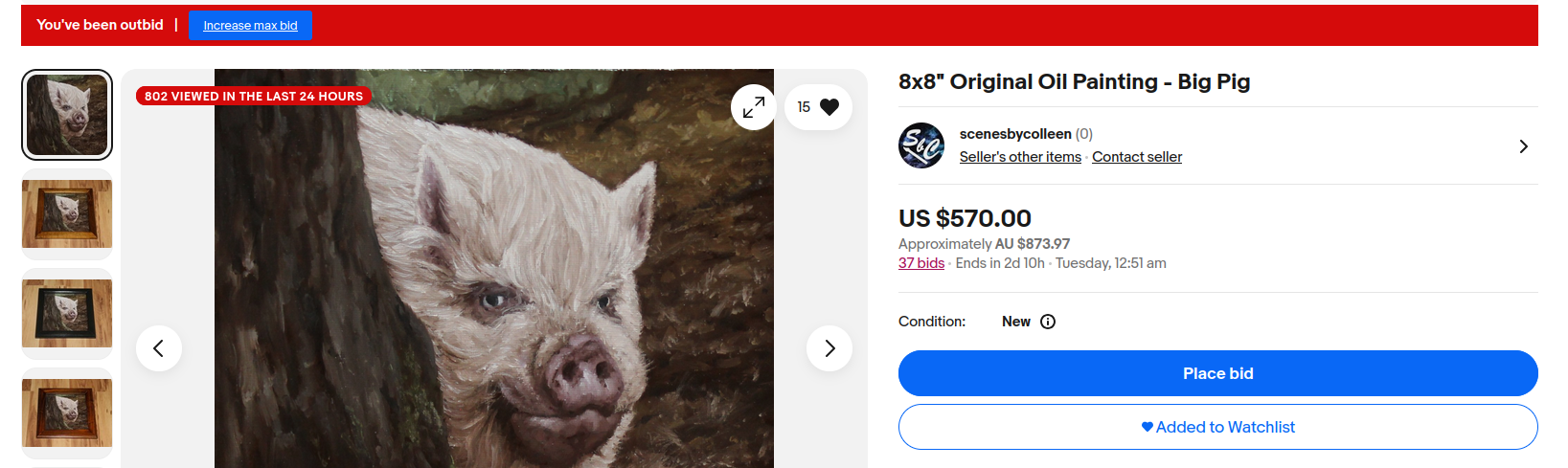Open the scenesbycolleen seller profile name
1568x468 pixels.
tap(1015, 134)
